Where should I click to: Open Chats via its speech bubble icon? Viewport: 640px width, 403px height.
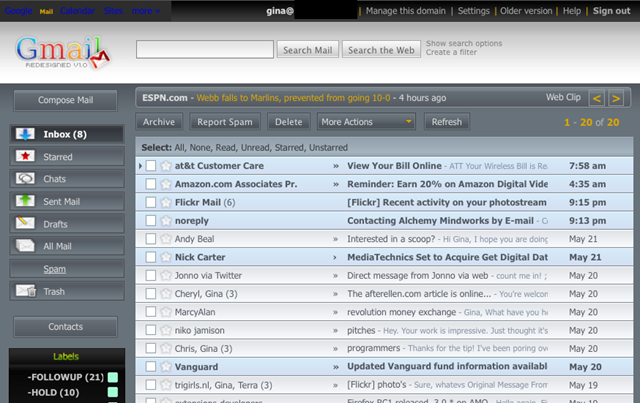[x=25, y=178]
